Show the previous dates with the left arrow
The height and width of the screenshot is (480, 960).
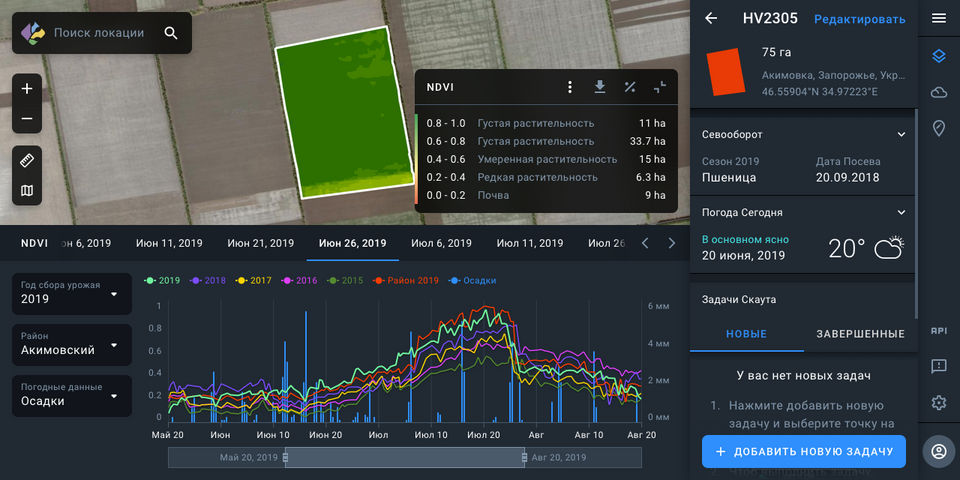[x=645, y=243]
